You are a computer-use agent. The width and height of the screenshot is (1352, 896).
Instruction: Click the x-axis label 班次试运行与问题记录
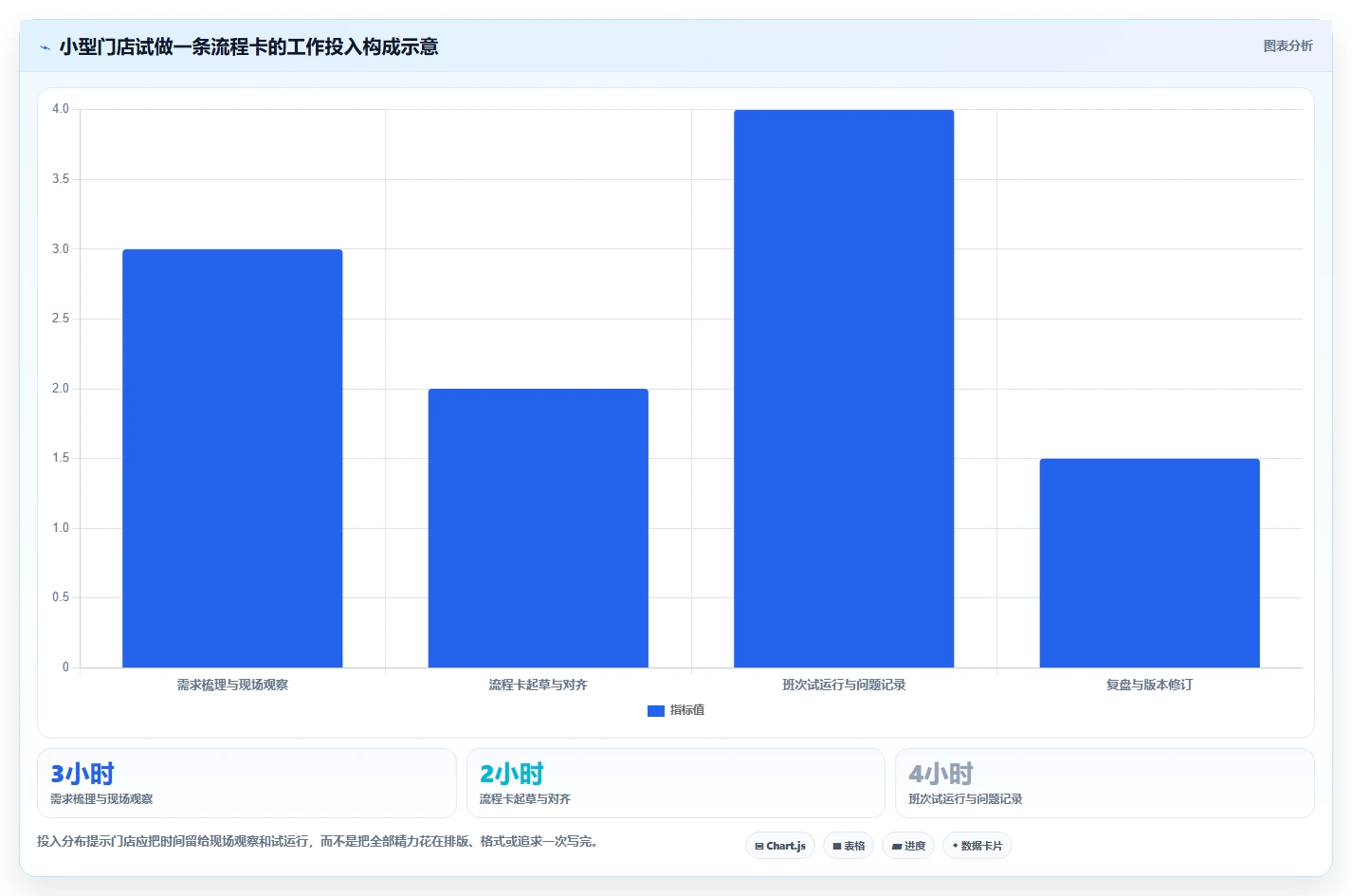coord(844,685)
